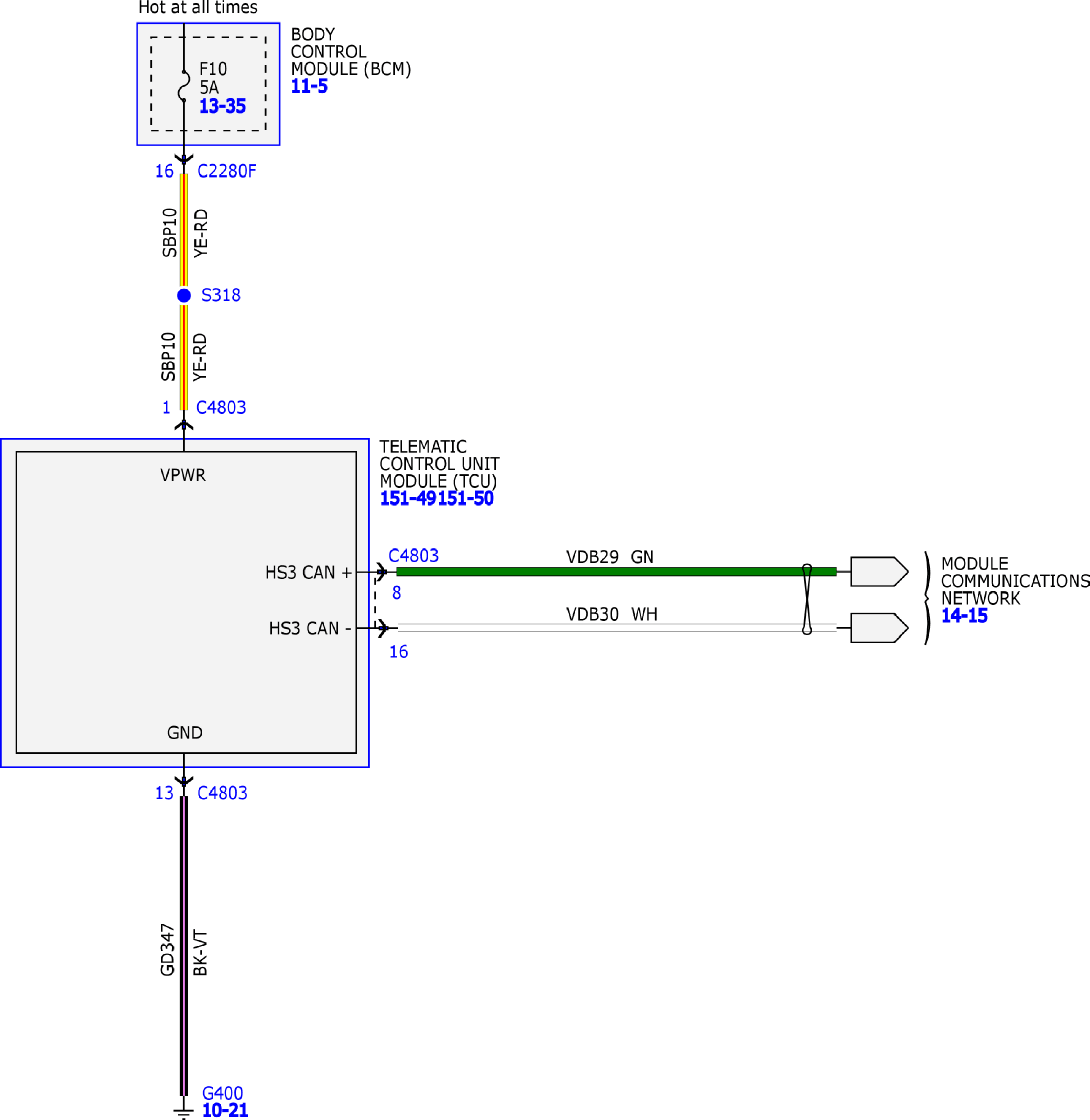This screenshot has height=1120, width=1090.
Task: Click pin number 1 at C4803
Action: 166,407
